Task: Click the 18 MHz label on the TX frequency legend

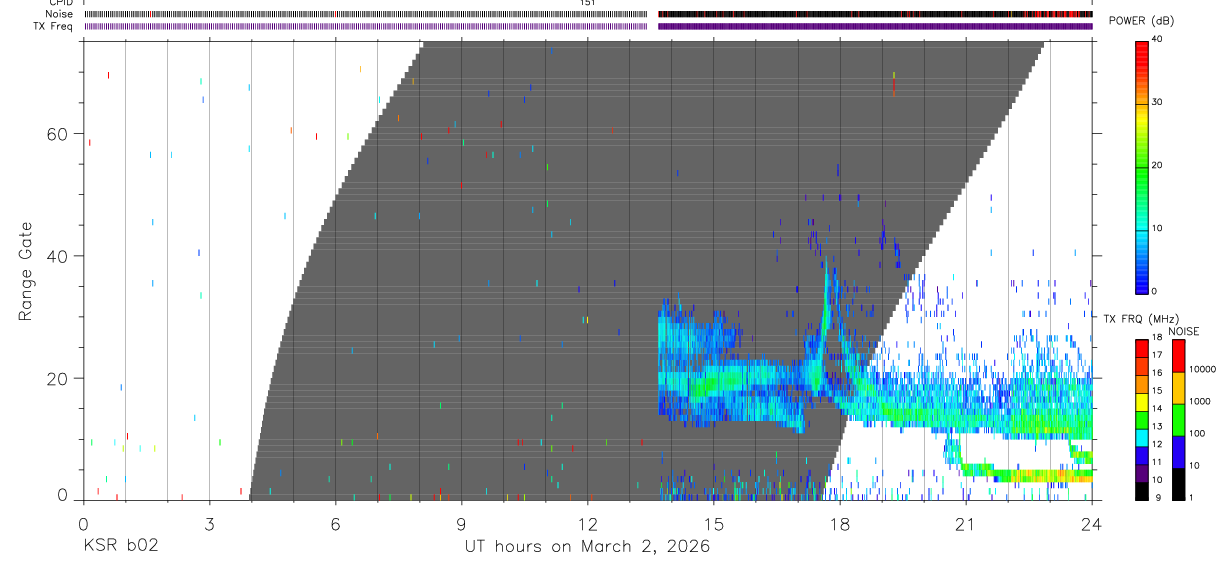Action: [1156, 337]
